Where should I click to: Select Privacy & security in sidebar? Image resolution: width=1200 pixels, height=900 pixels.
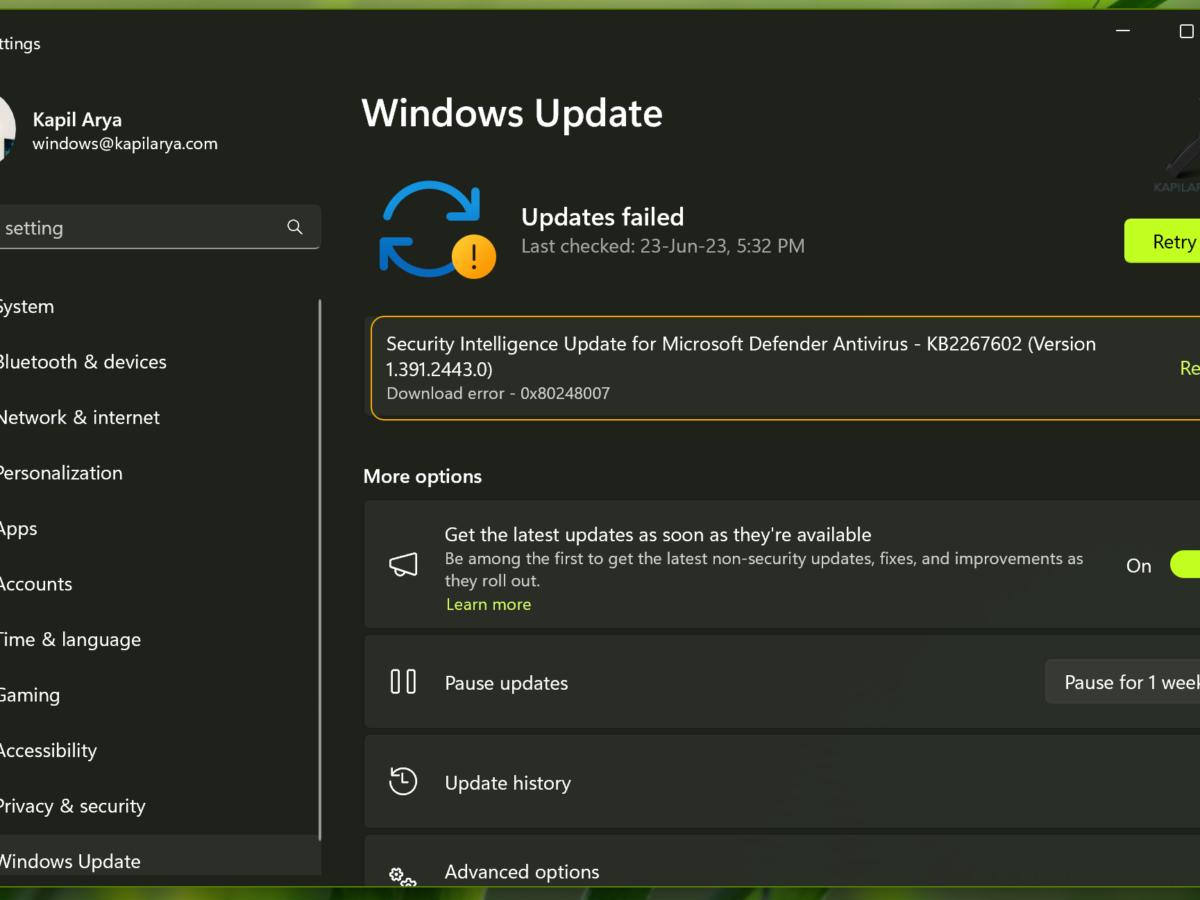(72, 806)
